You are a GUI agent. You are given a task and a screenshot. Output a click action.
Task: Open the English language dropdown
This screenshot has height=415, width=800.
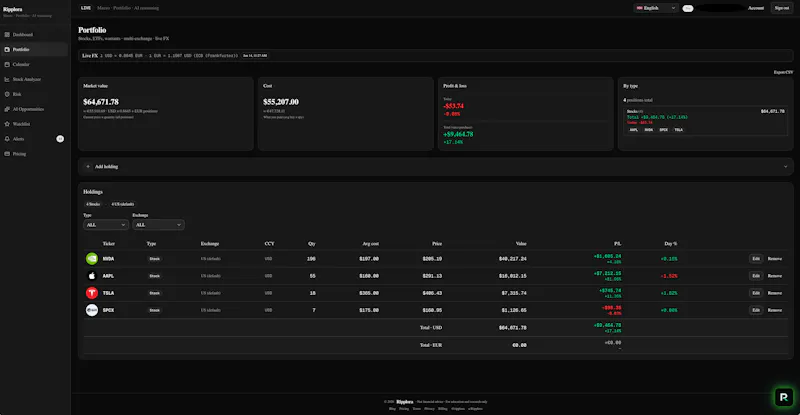[656, 8]
